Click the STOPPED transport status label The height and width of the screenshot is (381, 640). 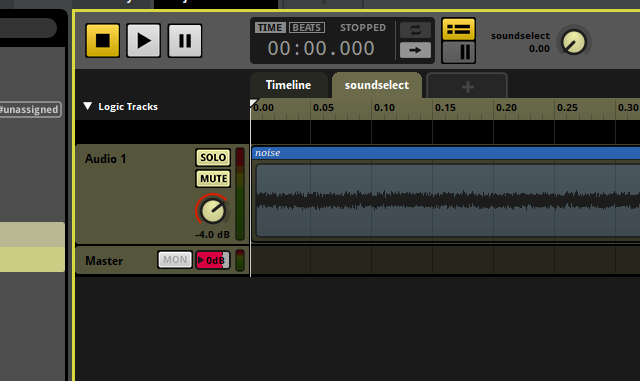pyautogui.click(x=363, y=27)
